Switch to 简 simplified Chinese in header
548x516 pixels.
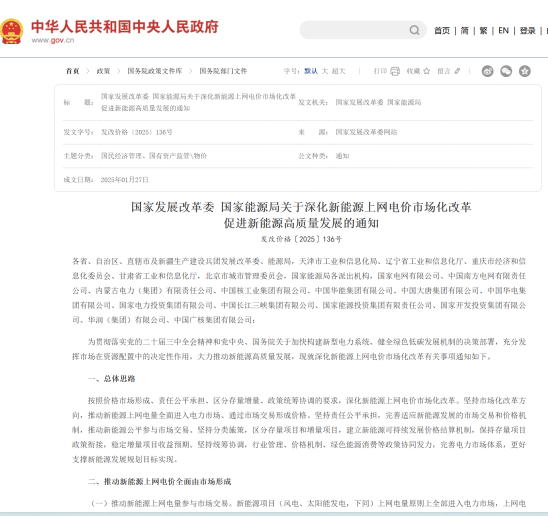tap(464, 31)
